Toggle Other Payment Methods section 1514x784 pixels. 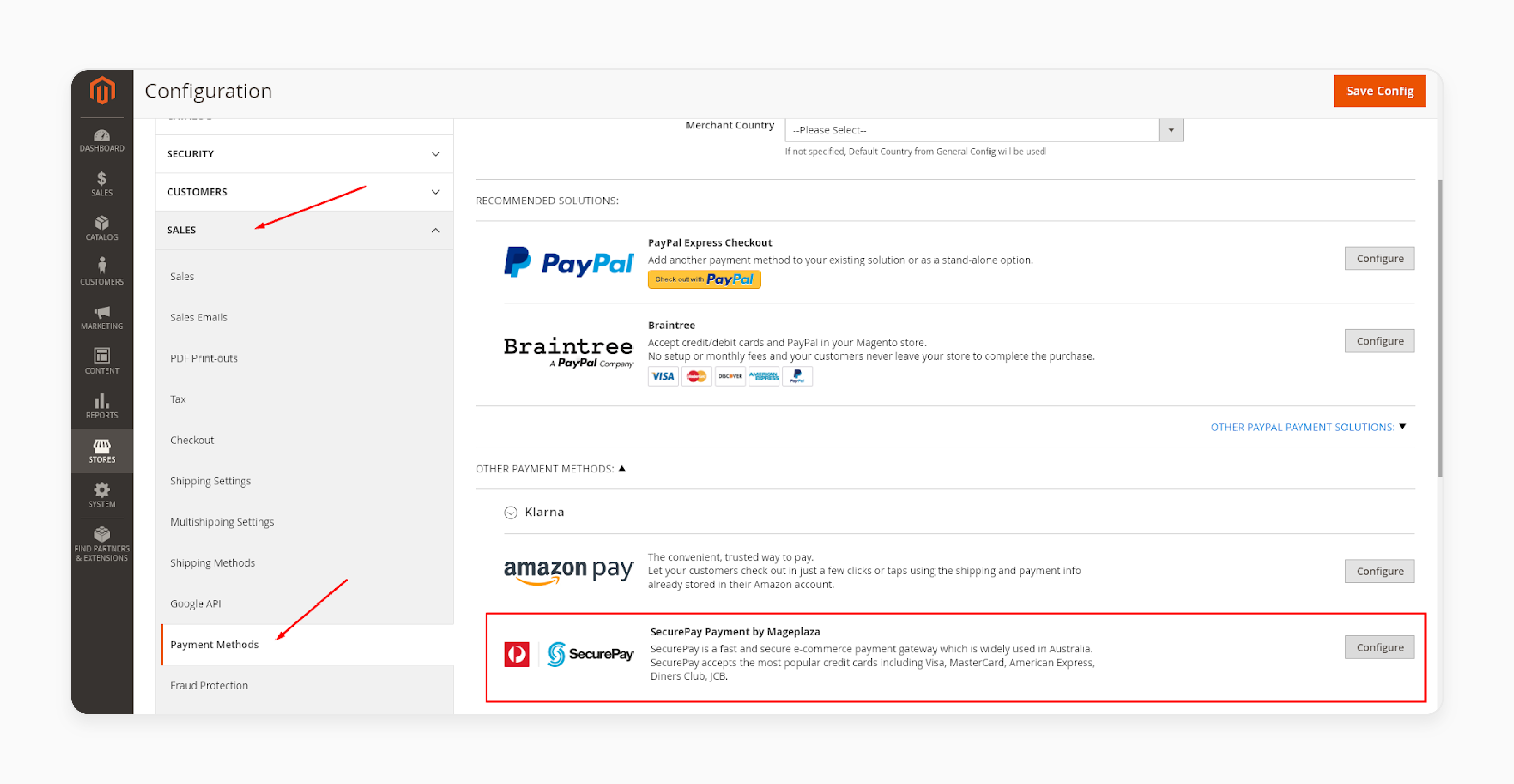(x=552, y=468)
